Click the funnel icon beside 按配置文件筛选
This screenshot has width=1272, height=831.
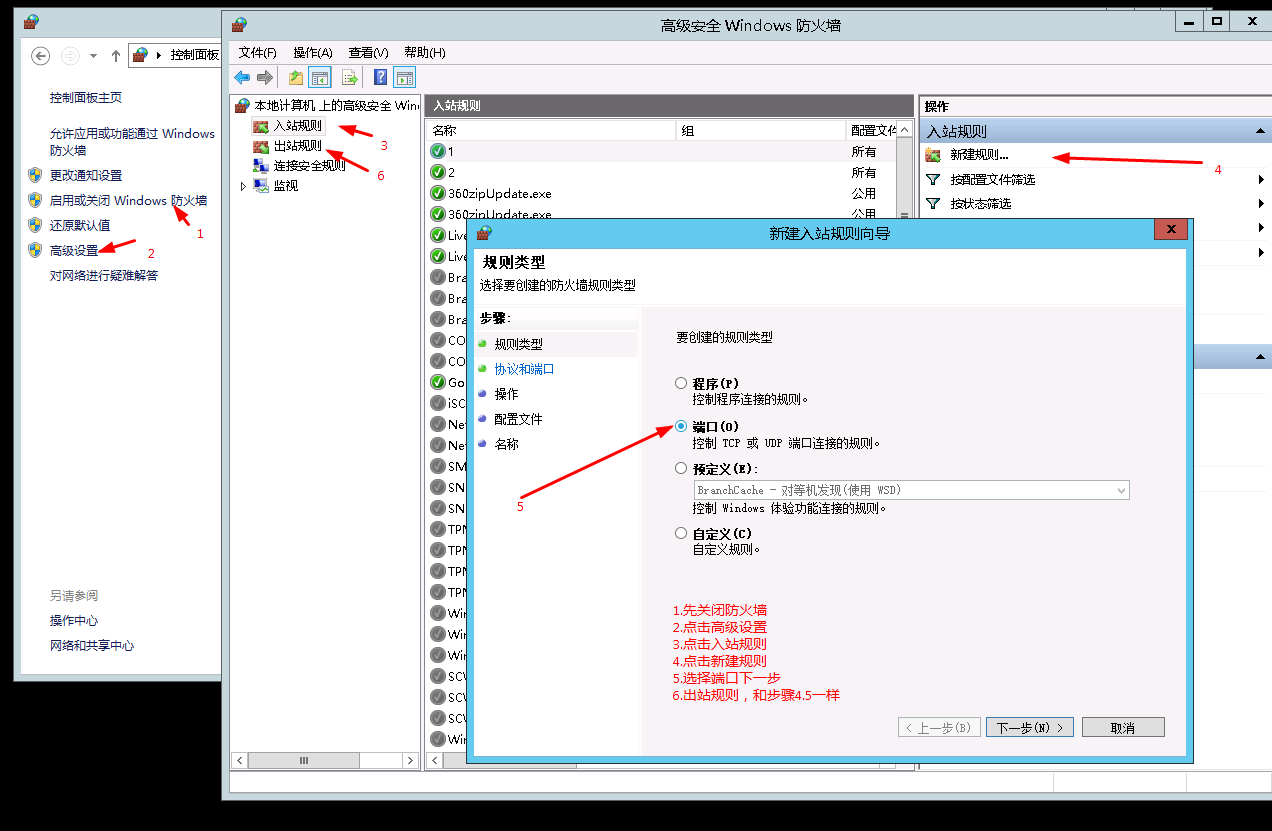pyautogui.click(x=933, y=179)
